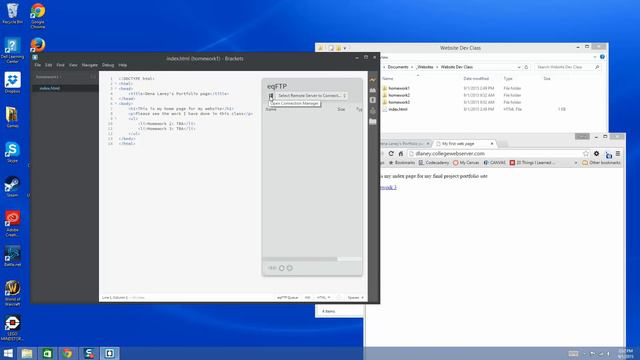Sort Explorer by Type column
Viewport: 640px width, 360px height.
pyautogui.click(x=508, y=78)
